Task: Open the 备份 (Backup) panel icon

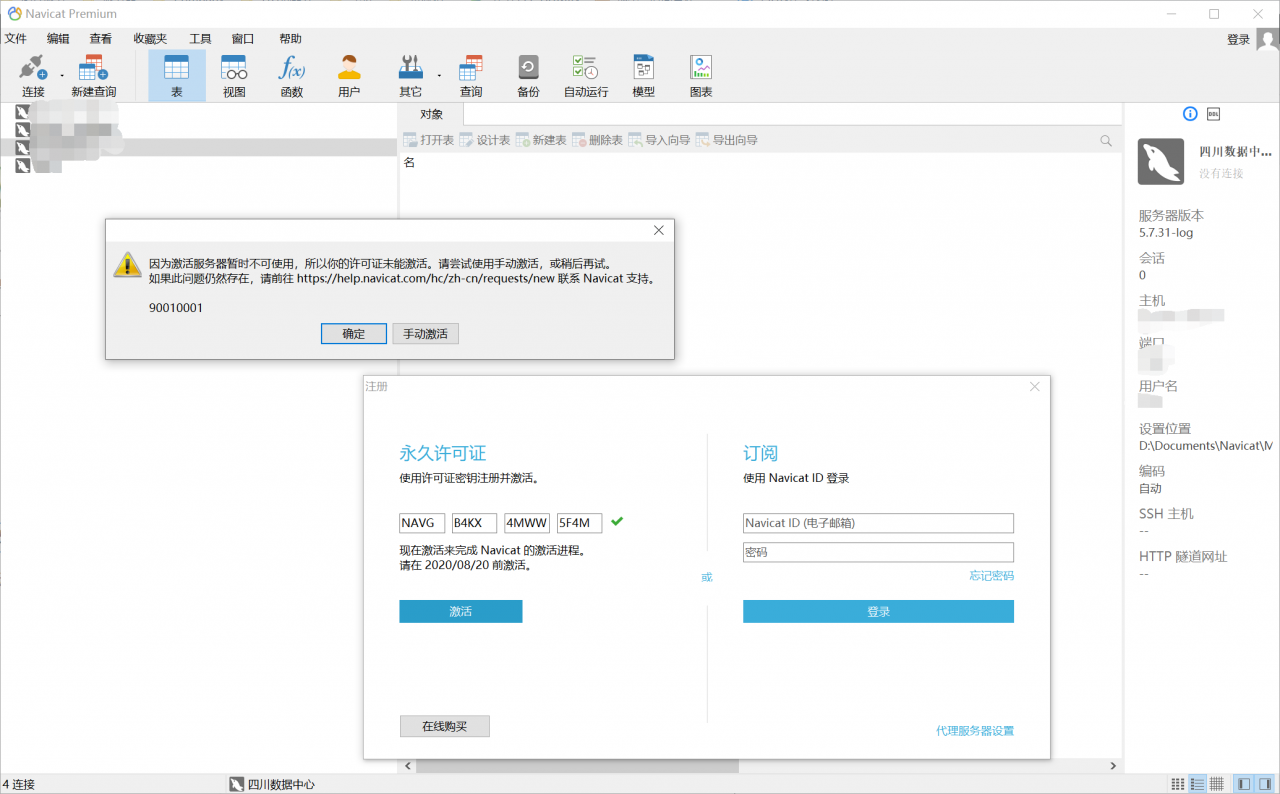Action: point(527,74)
